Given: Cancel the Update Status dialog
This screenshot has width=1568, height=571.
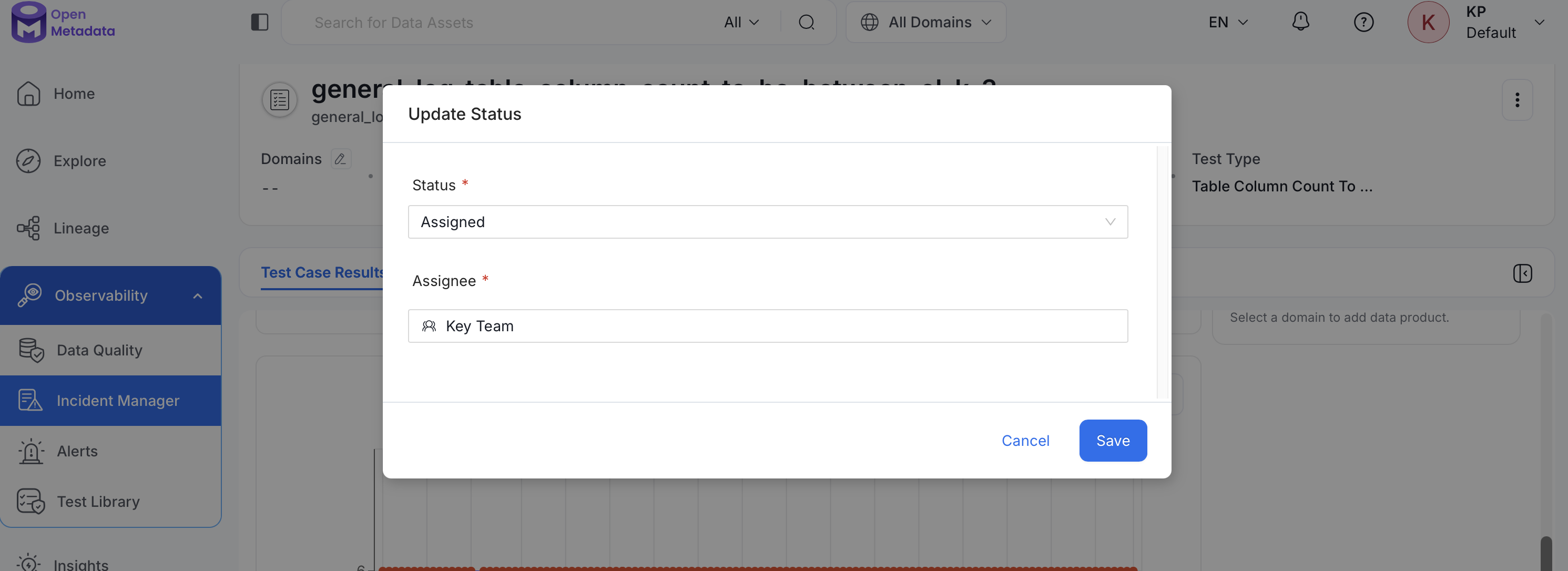Looking at the screenshot, I should (1025, 440).
